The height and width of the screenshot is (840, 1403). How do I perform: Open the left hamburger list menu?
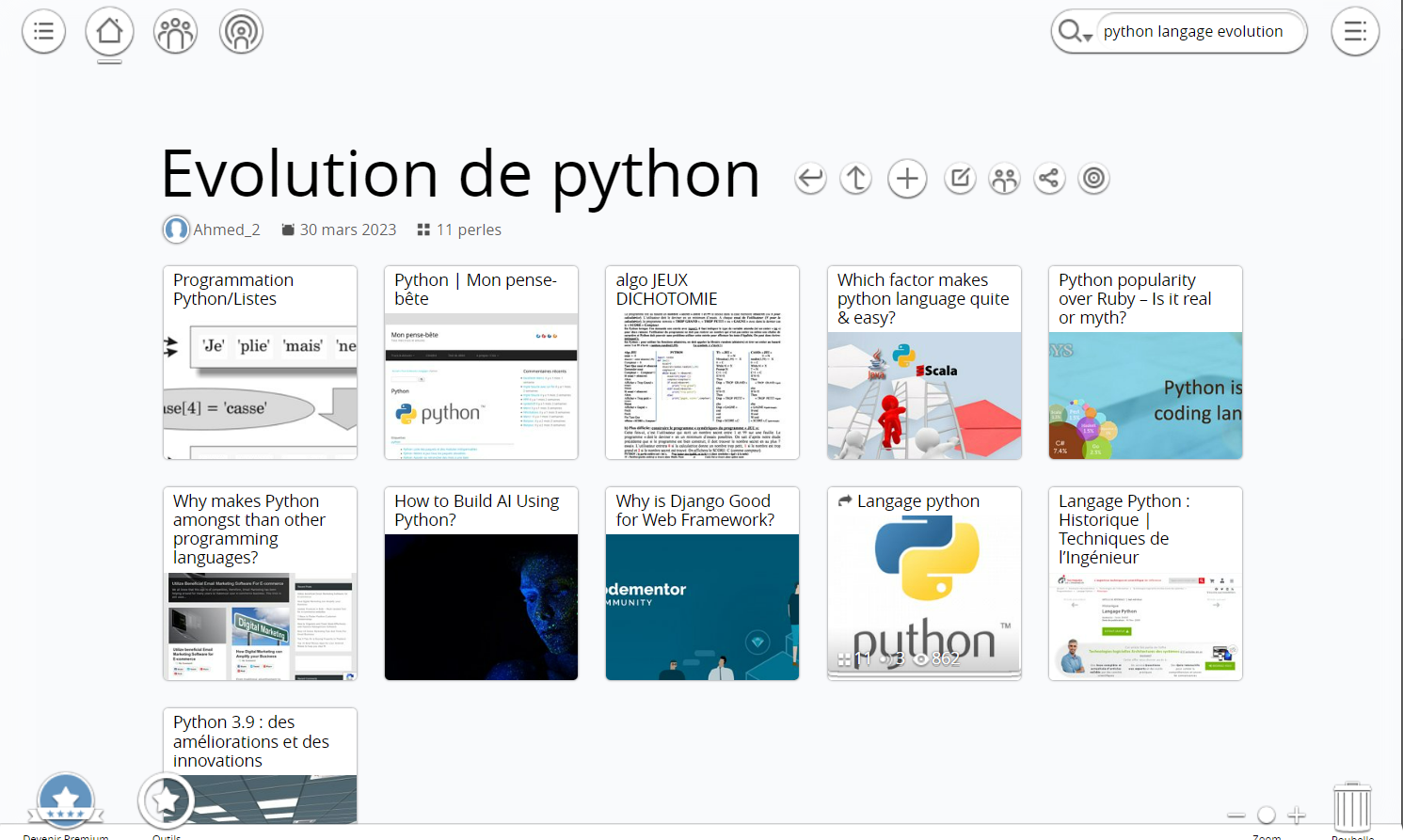click(x=43, y=32)
